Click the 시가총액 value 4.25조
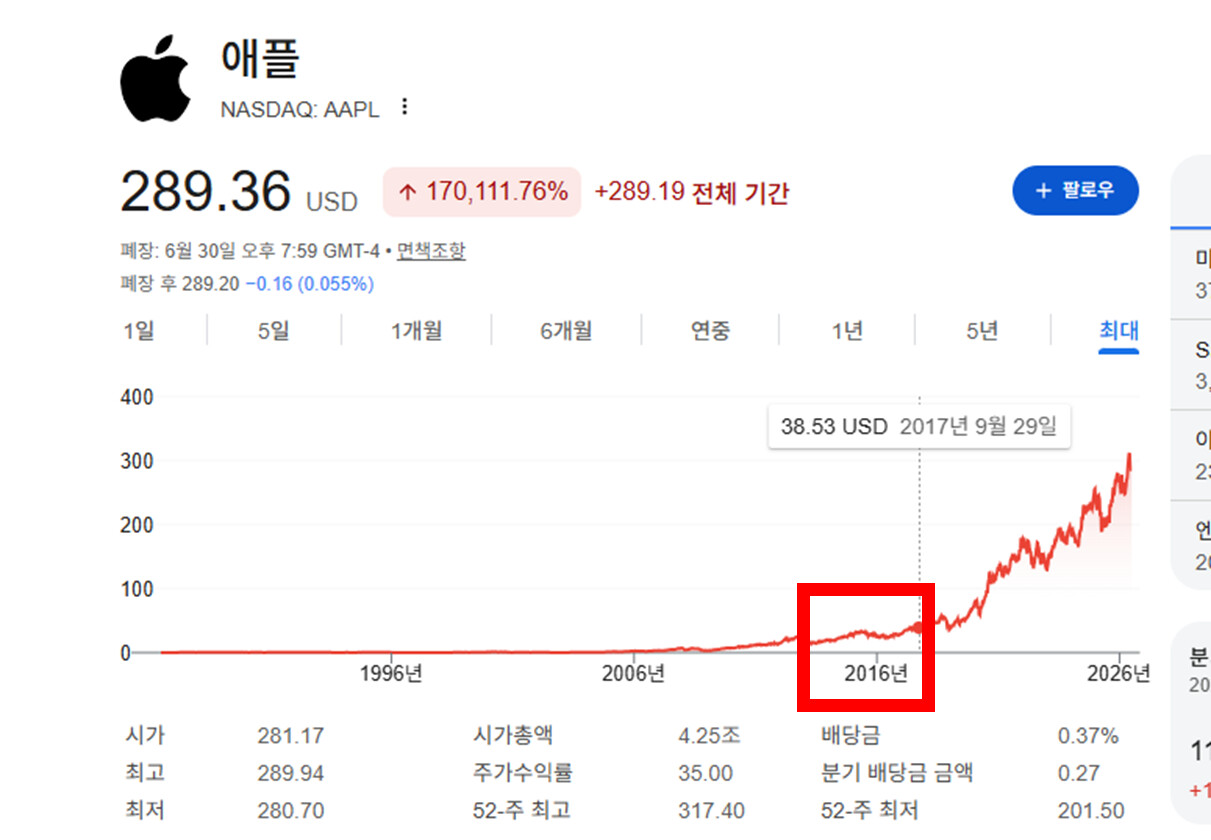 click(x=710, y=736)
